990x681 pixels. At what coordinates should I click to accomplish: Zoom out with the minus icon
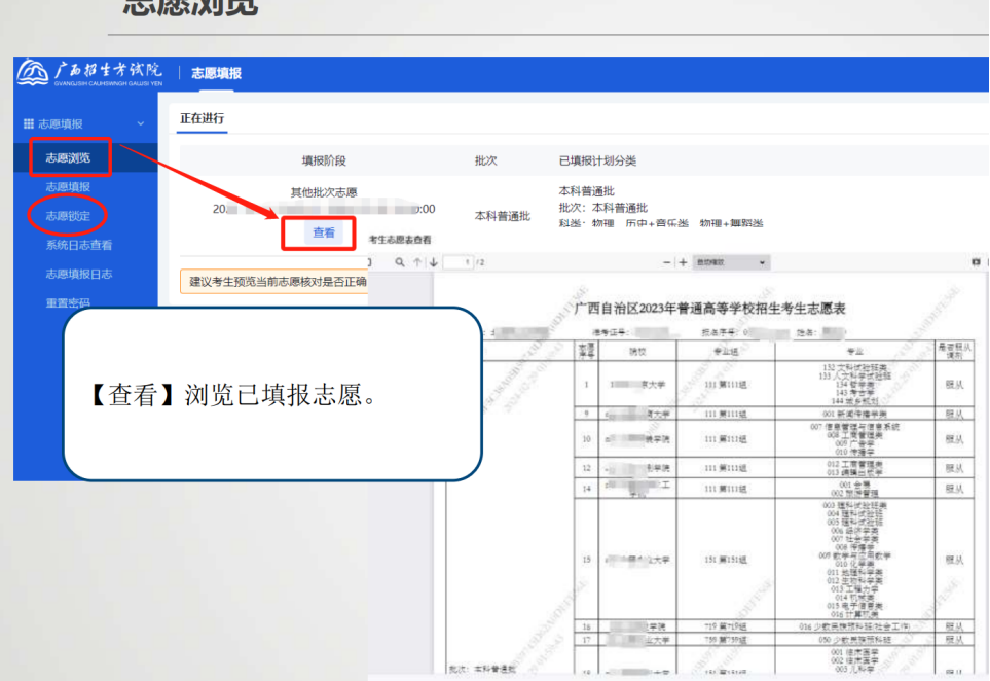(x=665, y=261)
